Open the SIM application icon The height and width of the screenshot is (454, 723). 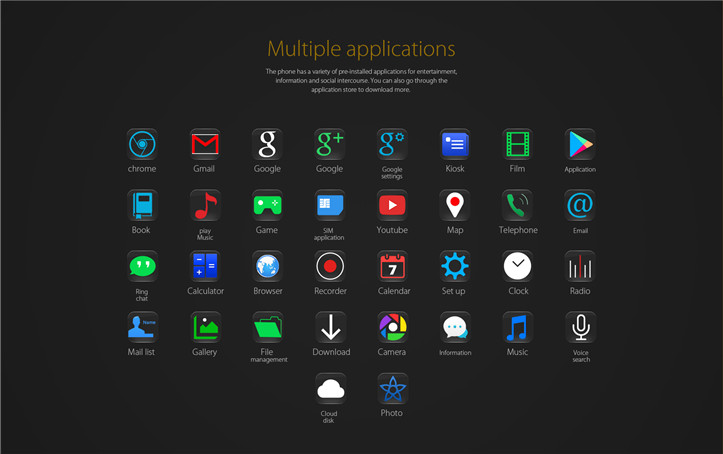[330, 205]
